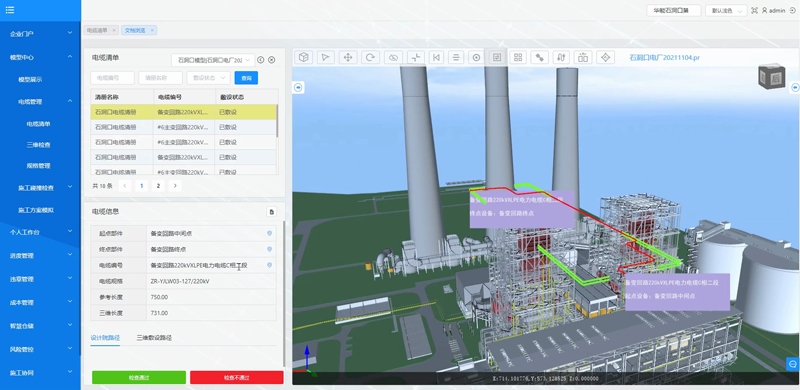
Task: Select the 3D cube view tool
Action: (304, 57)
